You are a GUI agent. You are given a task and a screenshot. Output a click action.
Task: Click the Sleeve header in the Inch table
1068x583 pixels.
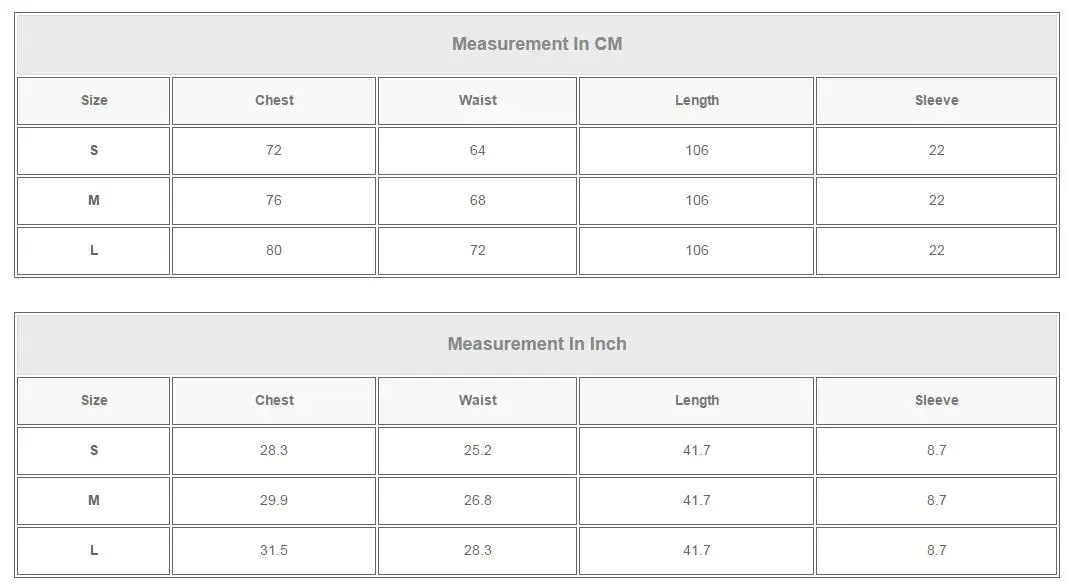pyautogui.click(x=936, y=400)
